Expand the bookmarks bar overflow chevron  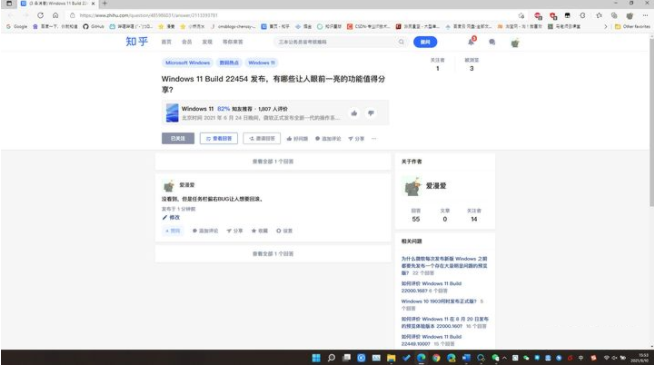click(606, 26)
